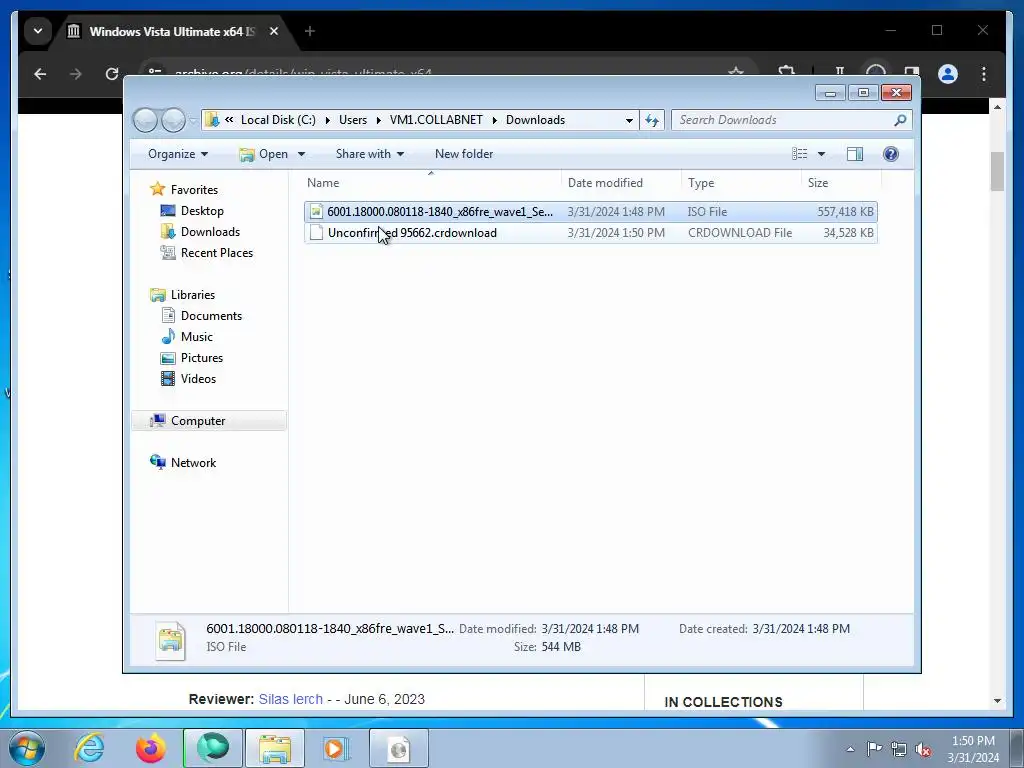This screenshot has width=1024, height=768.
Task: Expand the arrow after Local Disk (C:)
Action: click(x=327, y=120)
